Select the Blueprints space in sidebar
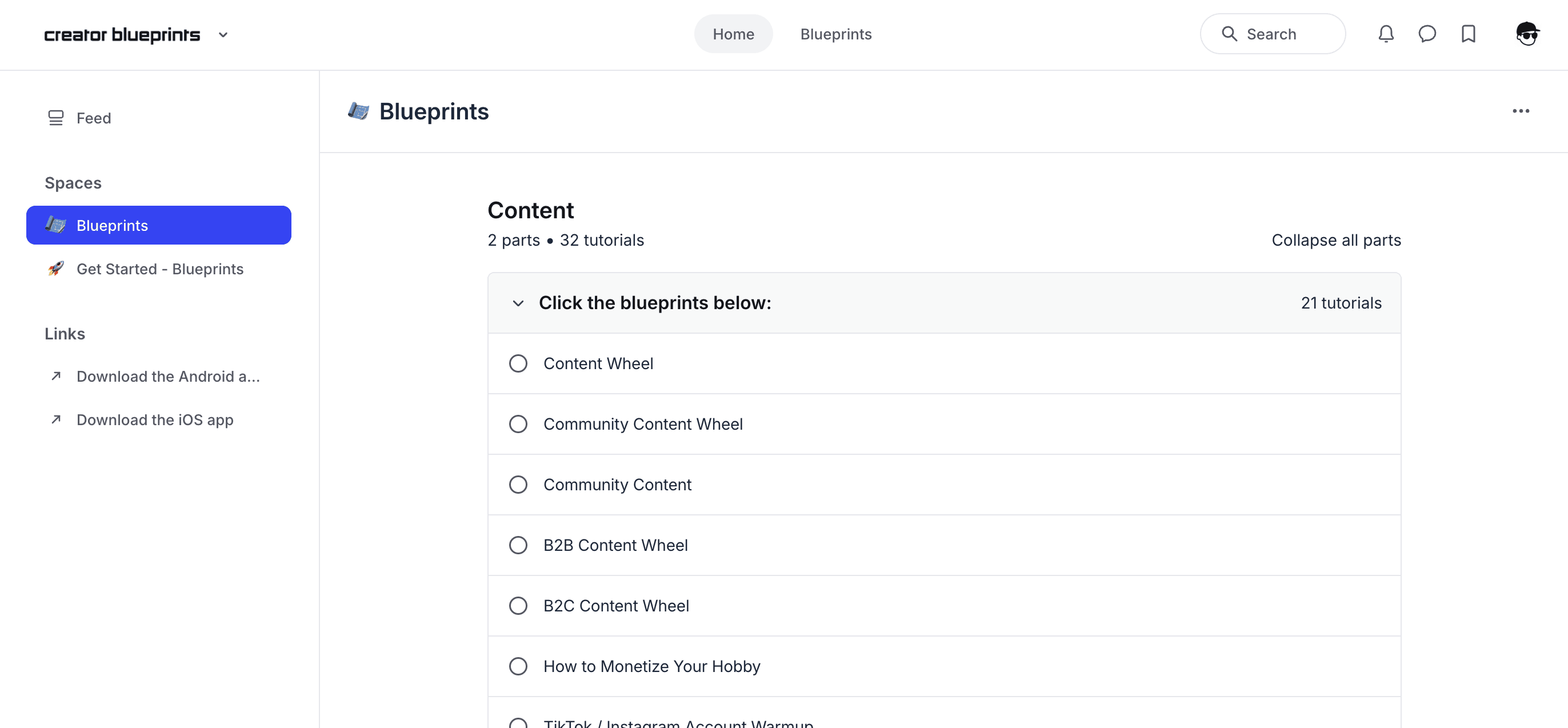 158,225
